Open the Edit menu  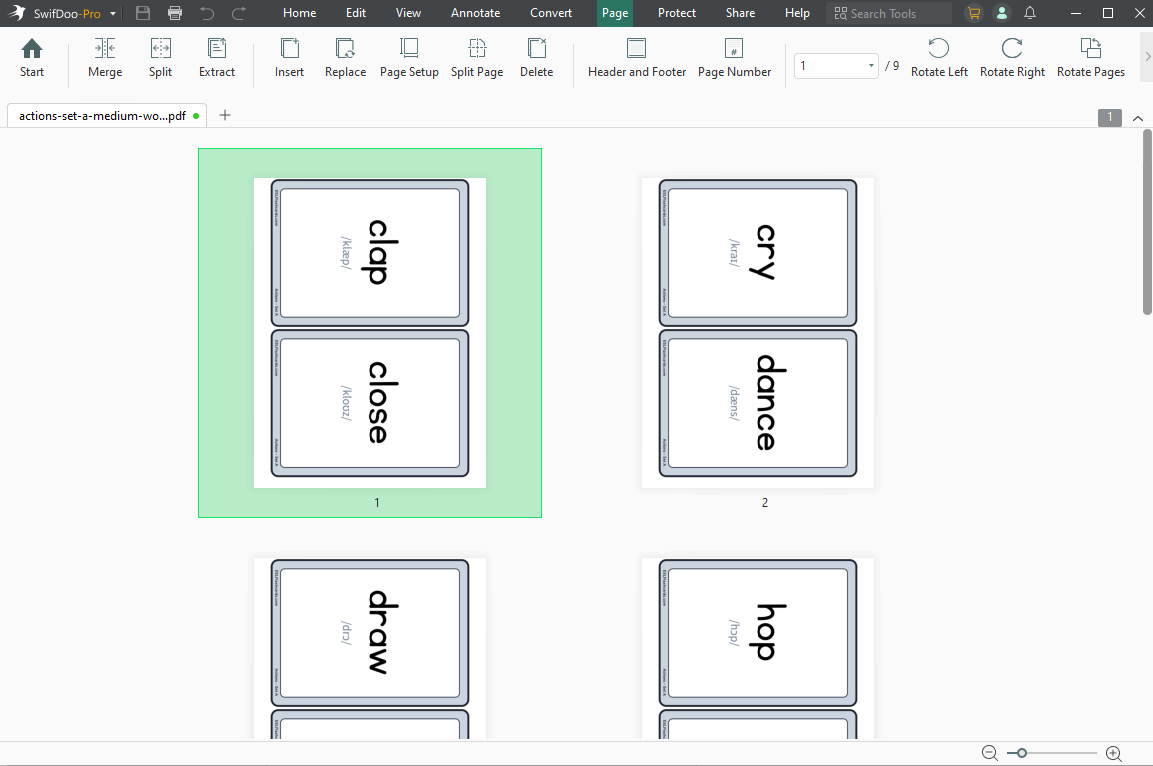356,13
